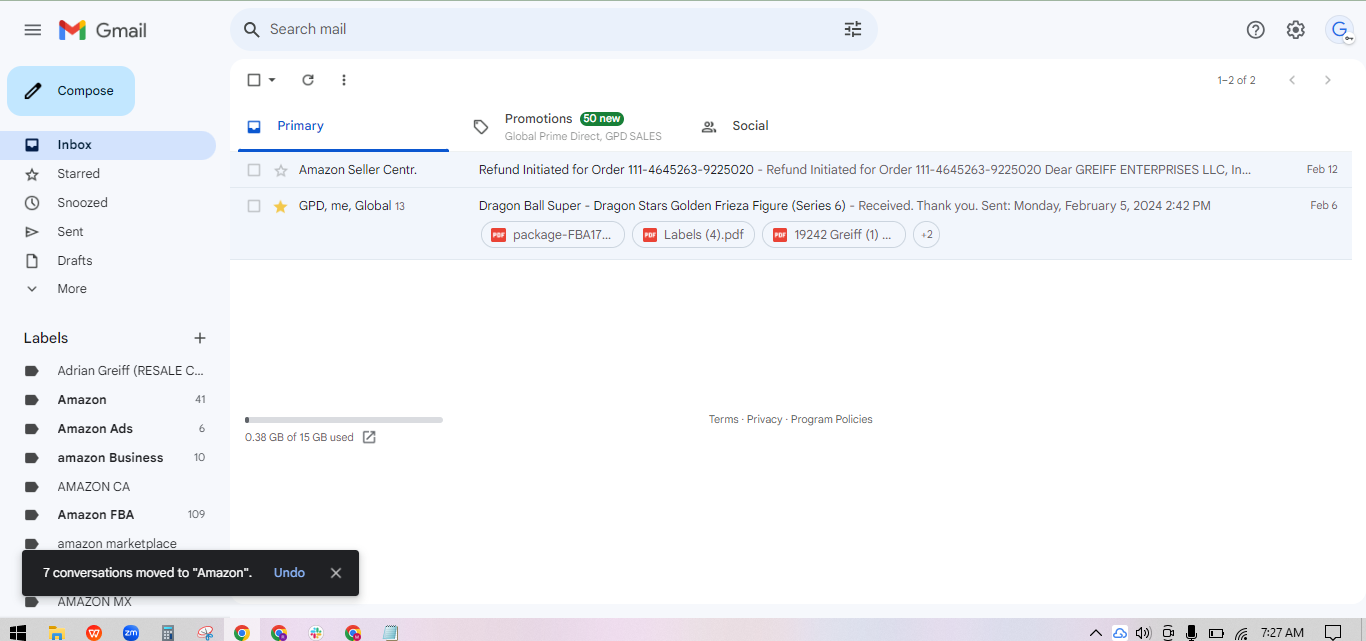Open the Refund Initiated for Order email
The image size is (1366, 641).
(x=791, y=170)
